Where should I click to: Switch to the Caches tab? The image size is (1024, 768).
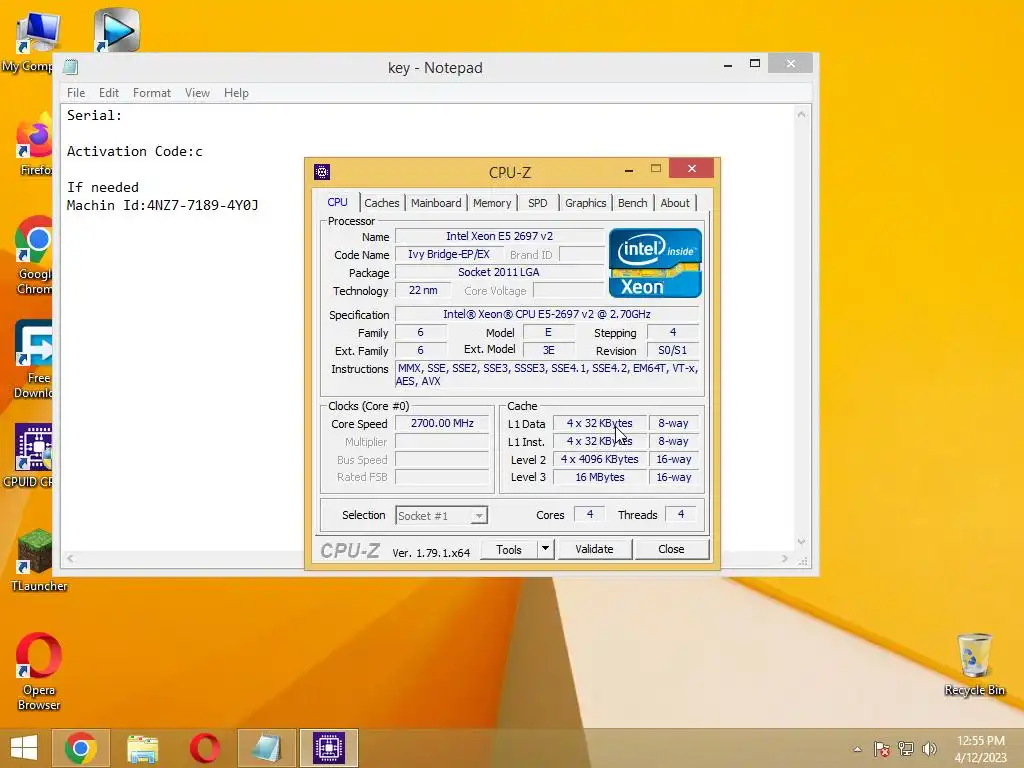tap(381, 203)
